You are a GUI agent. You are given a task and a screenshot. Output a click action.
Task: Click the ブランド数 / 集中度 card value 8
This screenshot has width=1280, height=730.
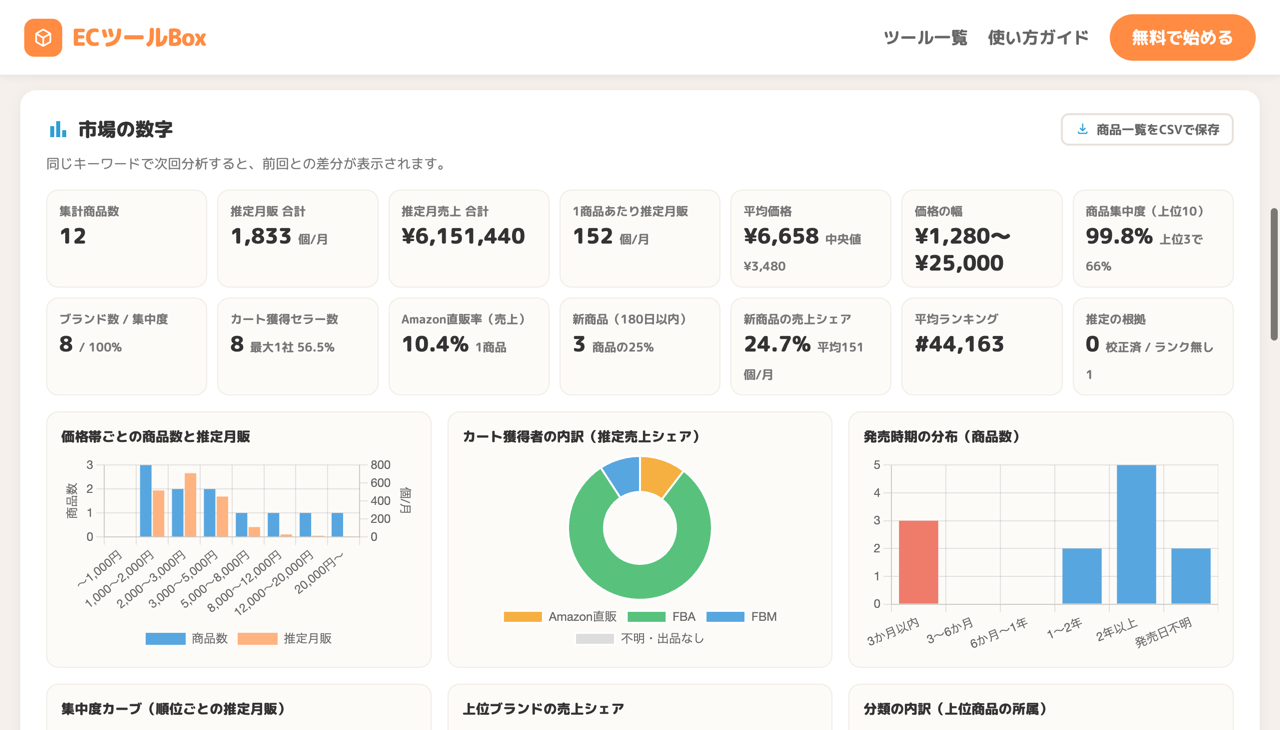66,344
